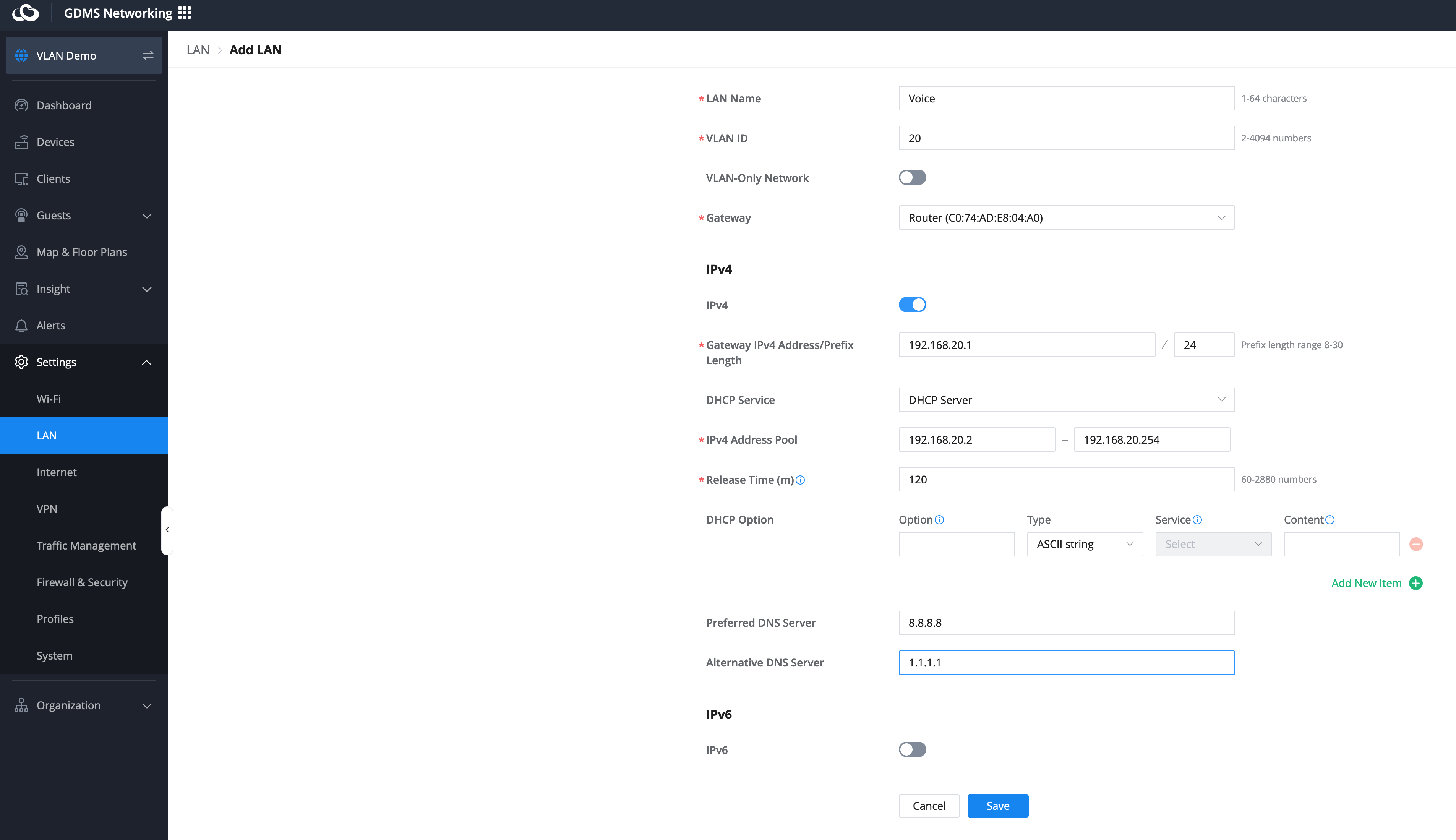
Task: Open the DHCP Service dropdown
Action: (x=1066, y=400)
